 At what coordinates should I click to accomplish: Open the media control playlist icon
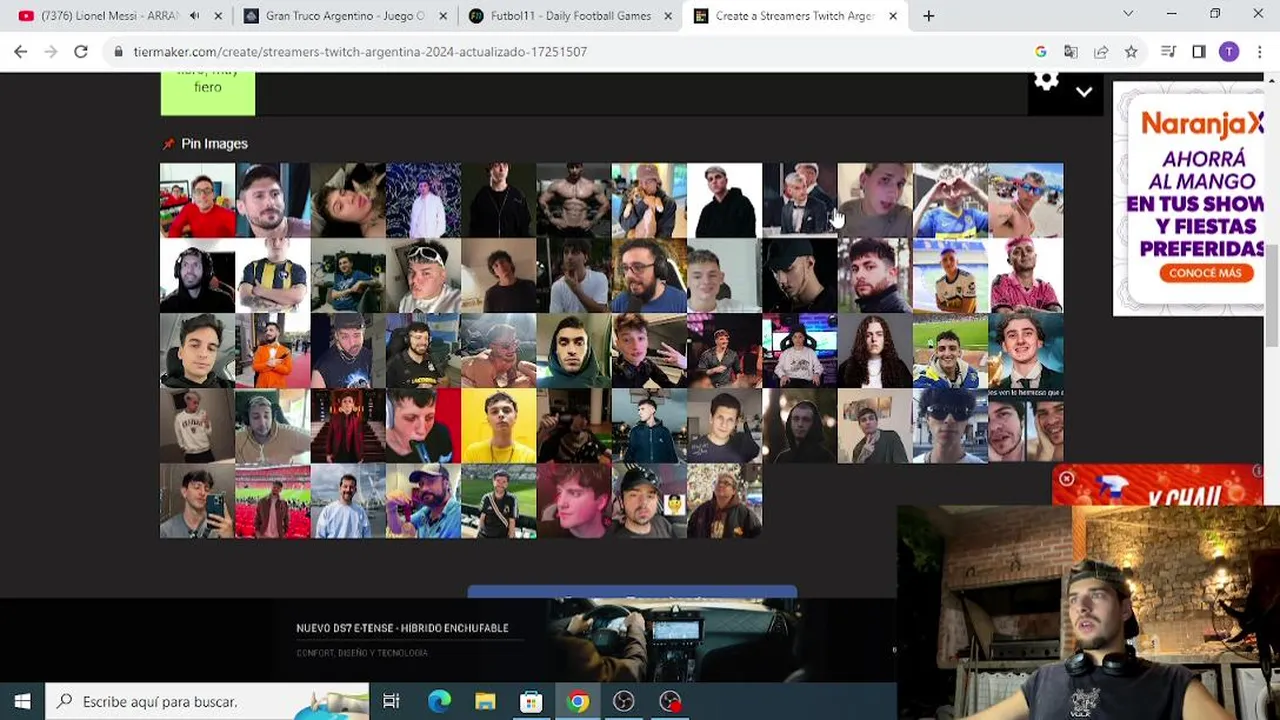(1168, 52)
